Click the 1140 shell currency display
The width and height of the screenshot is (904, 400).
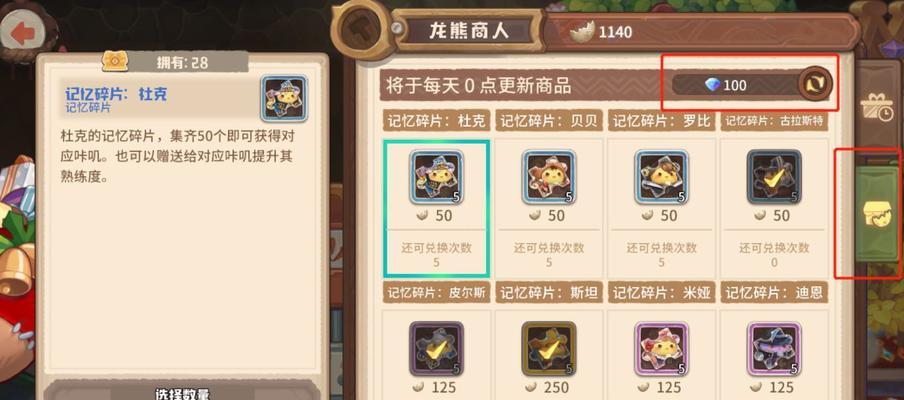pos(602,32)
